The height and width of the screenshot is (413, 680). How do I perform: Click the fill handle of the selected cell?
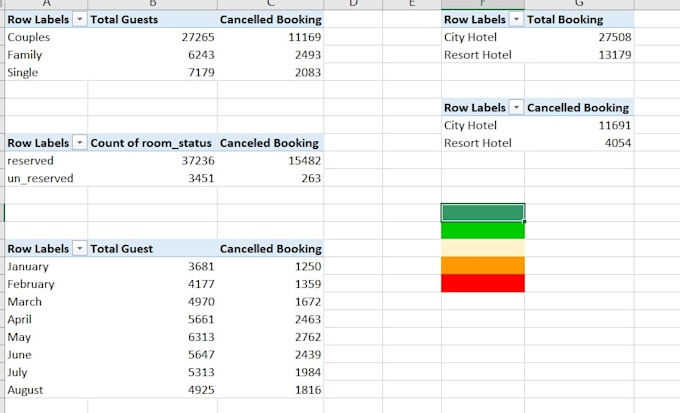(x=524, y=221)
